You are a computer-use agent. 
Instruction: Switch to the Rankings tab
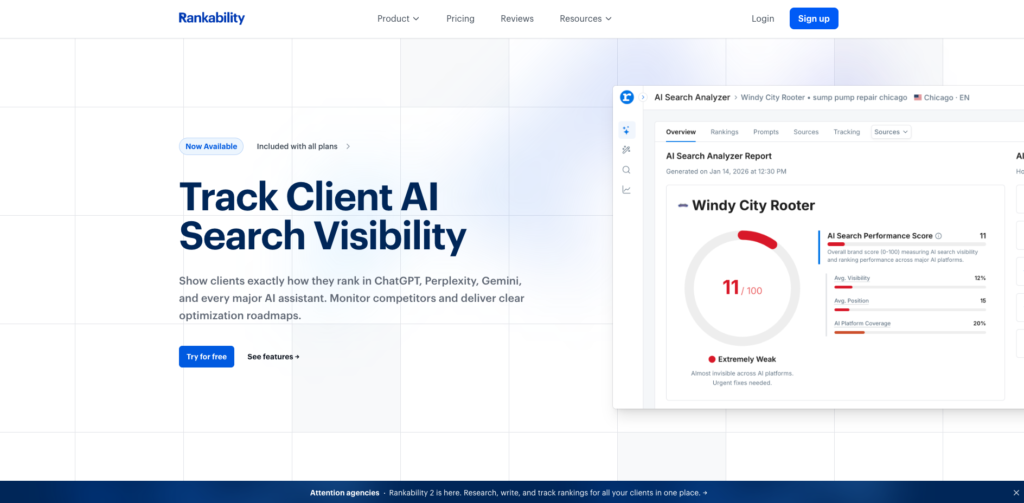coord(724,132)
